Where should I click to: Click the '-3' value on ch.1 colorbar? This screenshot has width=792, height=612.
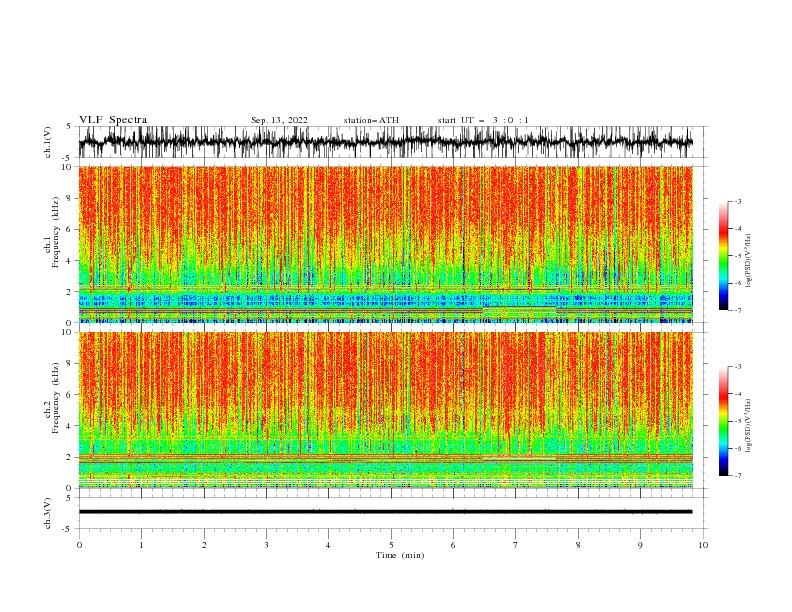coord(737,201)
